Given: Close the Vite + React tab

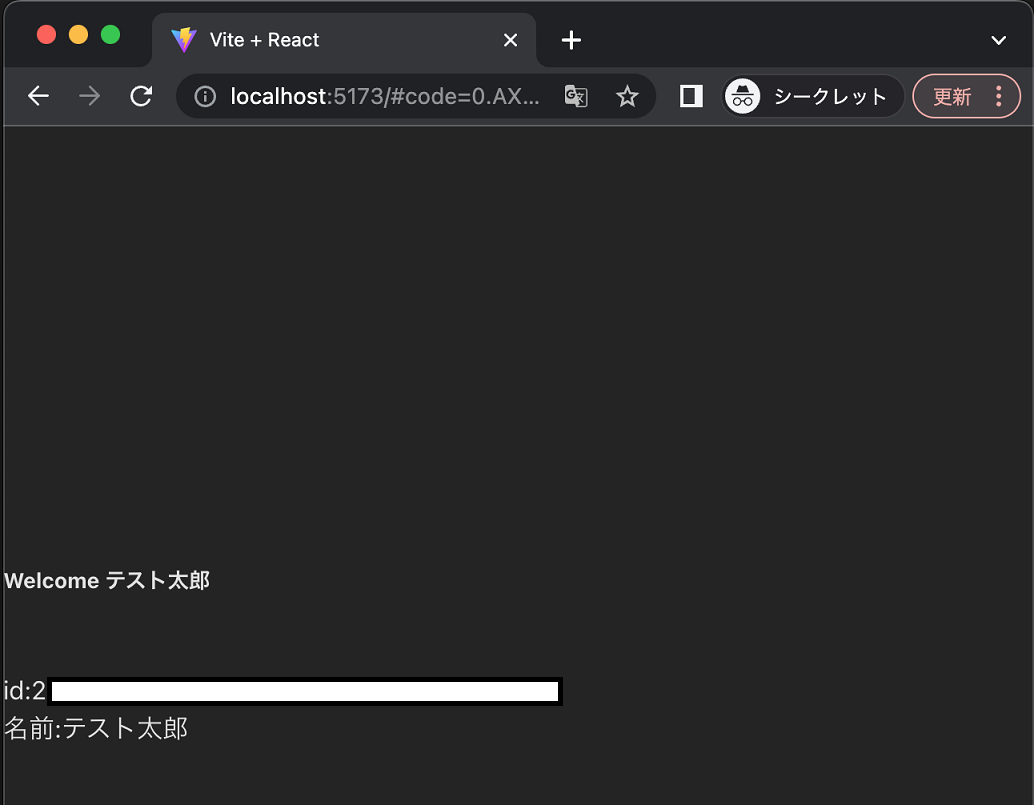Looking at the screenshot, I should pos(510,40).
